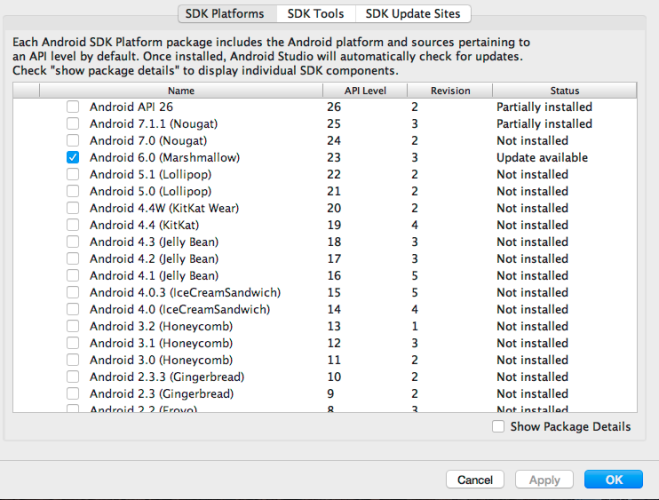Viewport: 659px width, 500px height.
Task: Sort by the Name column header
Action: point(181,90)
